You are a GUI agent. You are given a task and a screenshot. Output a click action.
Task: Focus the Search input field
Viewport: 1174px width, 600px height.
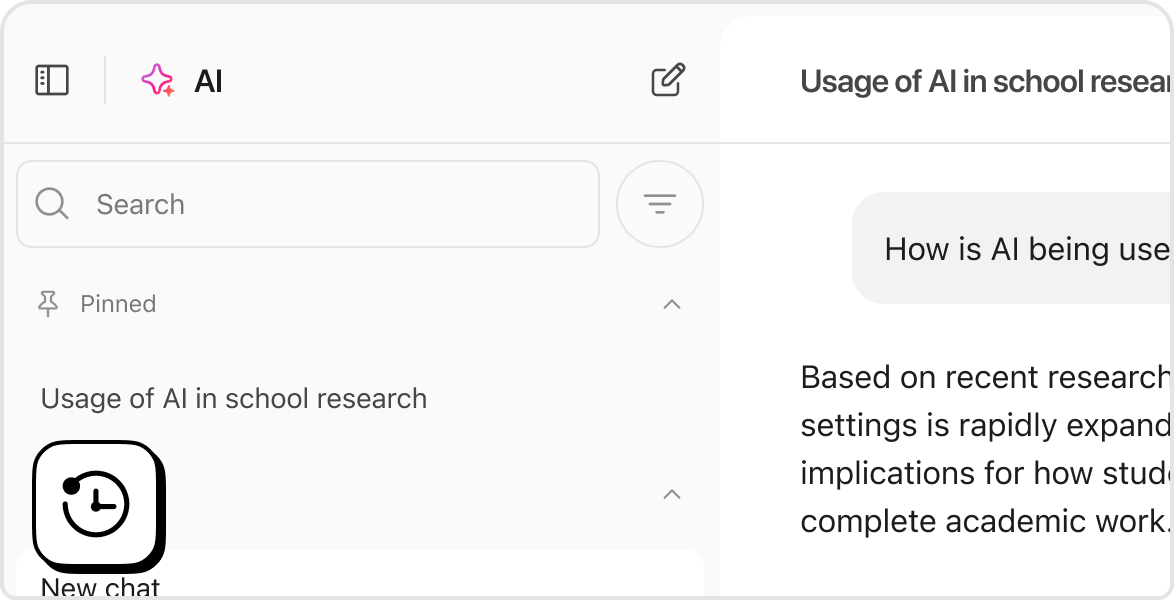point(330,204)
